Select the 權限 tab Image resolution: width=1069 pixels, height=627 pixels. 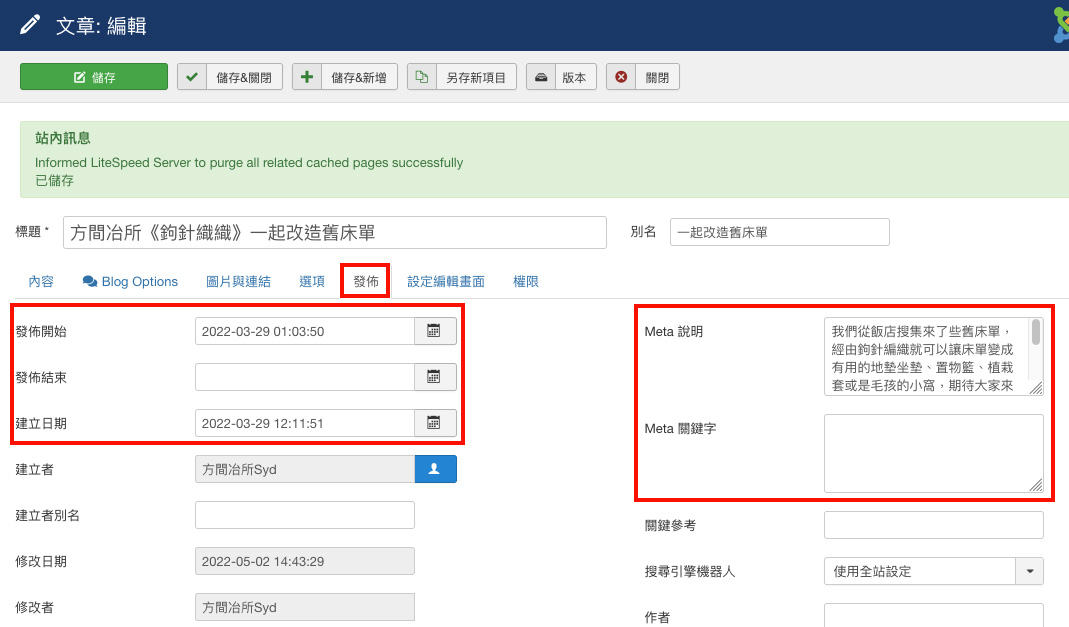click(x=526, y=281)
